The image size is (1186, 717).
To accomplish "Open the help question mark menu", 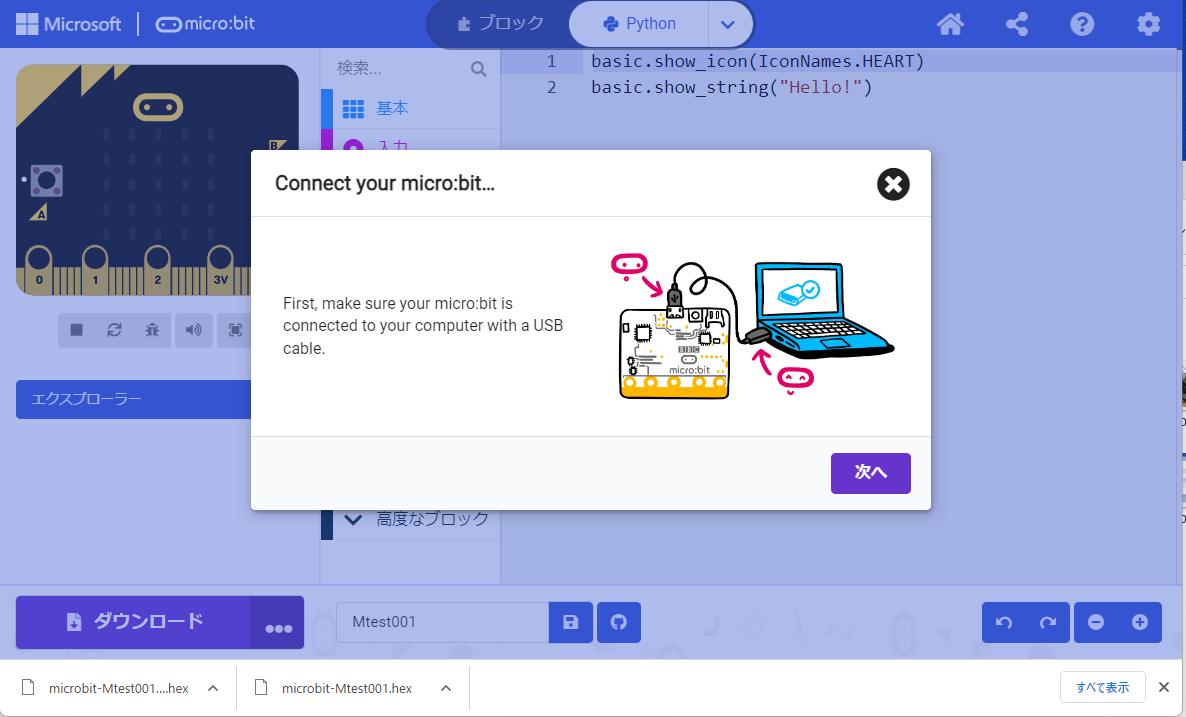I will coord(1082,24).
